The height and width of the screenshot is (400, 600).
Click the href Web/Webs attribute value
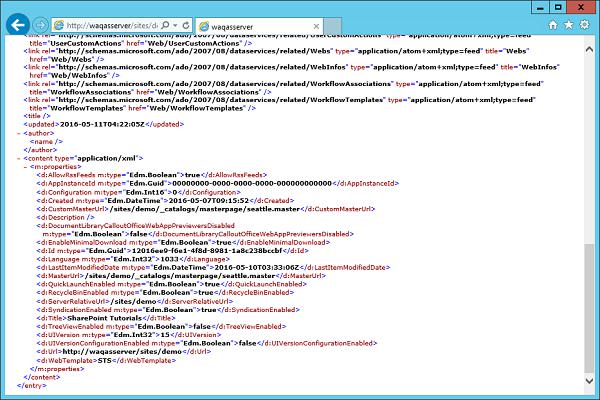(72, 59)
